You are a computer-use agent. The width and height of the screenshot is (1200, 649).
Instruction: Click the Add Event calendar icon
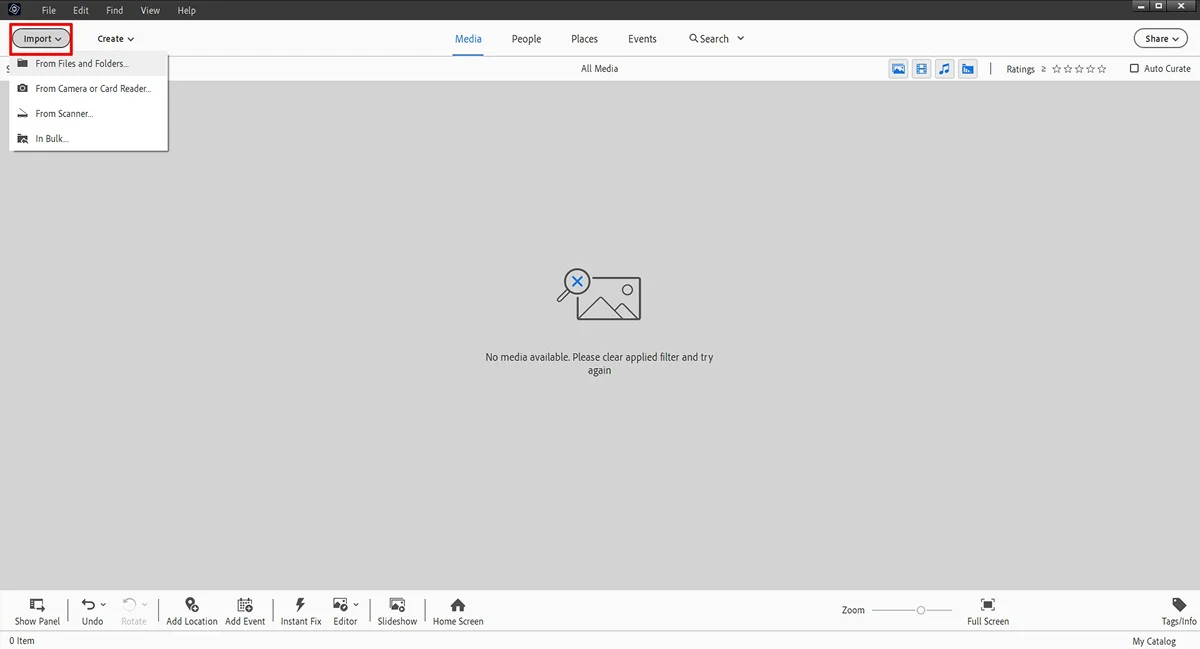click(x=245, y=606)
